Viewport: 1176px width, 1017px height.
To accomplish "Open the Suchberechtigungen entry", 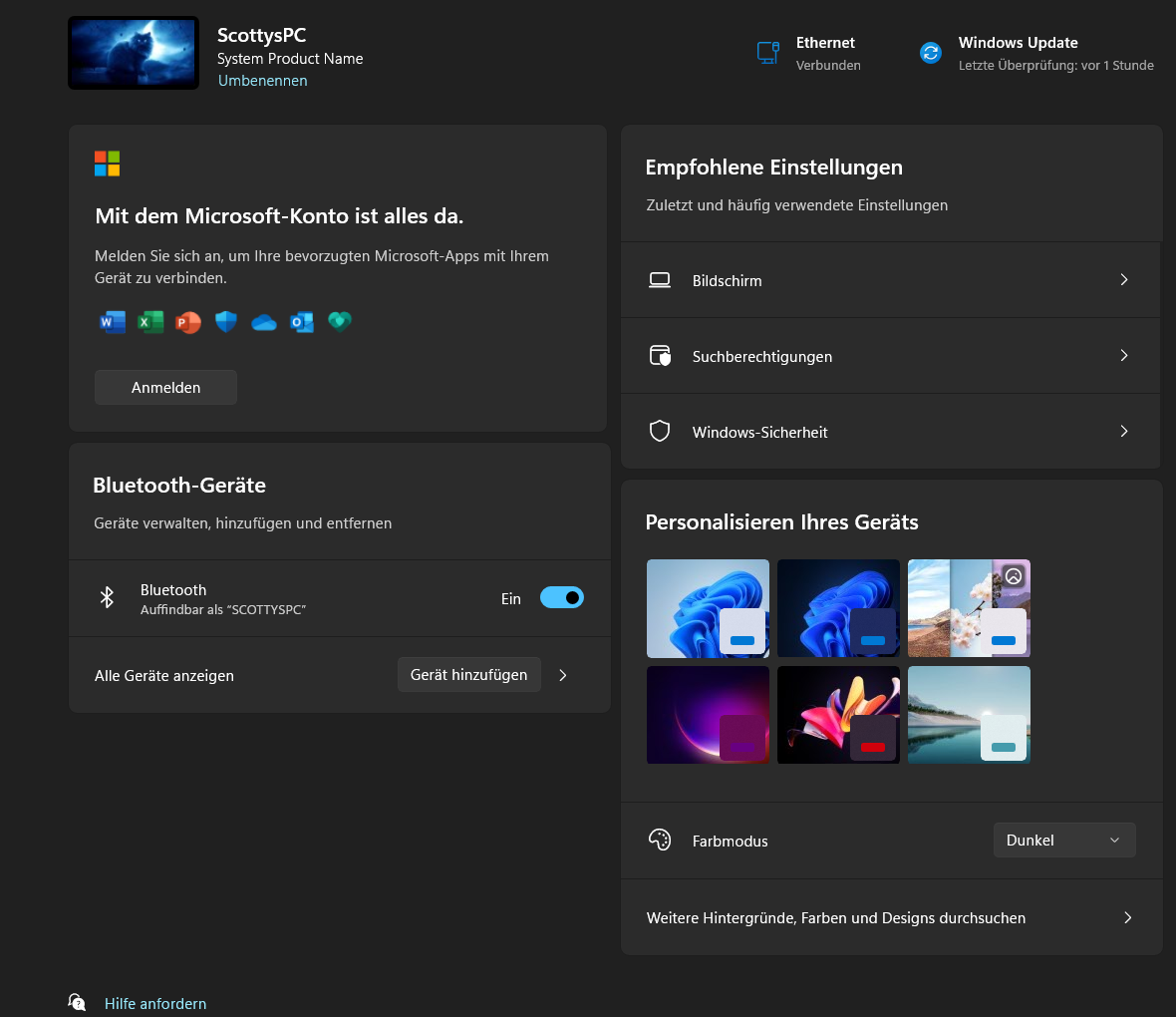I will click(x=890, y=356).
